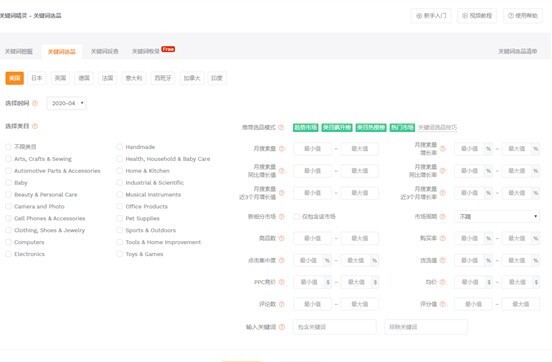The height and width of the screenshot is (362, 552).
Task: Choose the 意大利 marketplace
Action: [x=134, y=78]
